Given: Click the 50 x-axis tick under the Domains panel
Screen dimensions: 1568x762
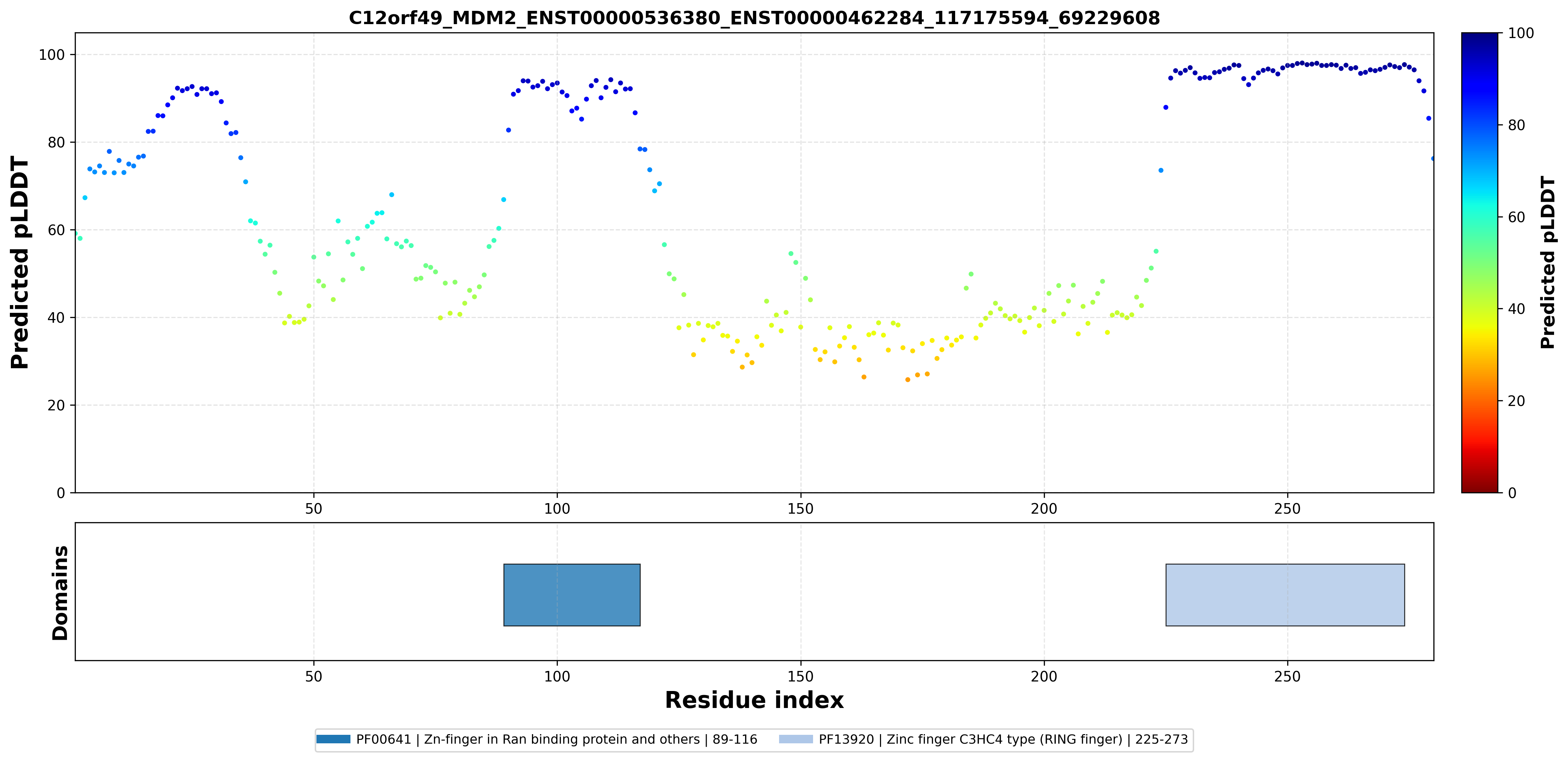Looking at the screenshot, I should click(x=313, y=677).
